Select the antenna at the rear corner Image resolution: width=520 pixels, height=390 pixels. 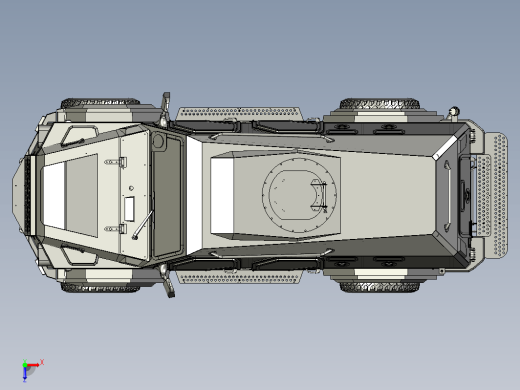point(453,113)
